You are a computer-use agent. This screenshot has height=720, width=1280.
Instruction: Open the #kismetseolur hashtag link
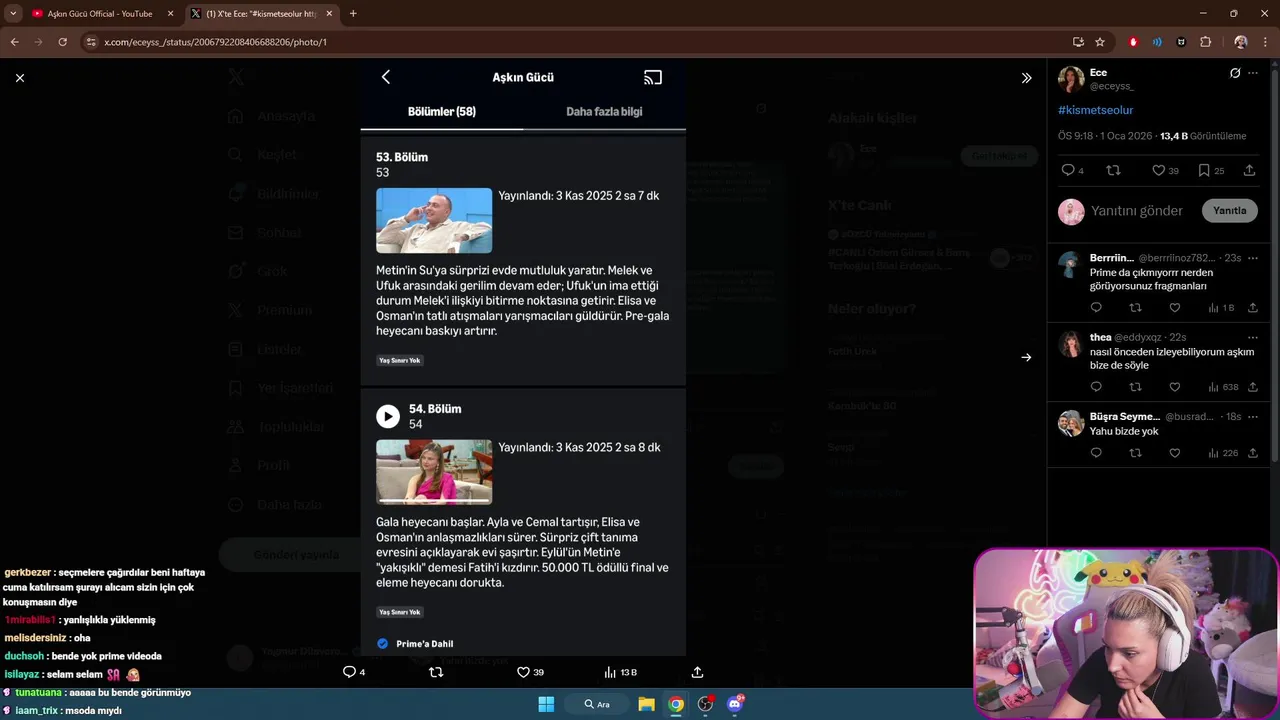(x=1095, y=110)
